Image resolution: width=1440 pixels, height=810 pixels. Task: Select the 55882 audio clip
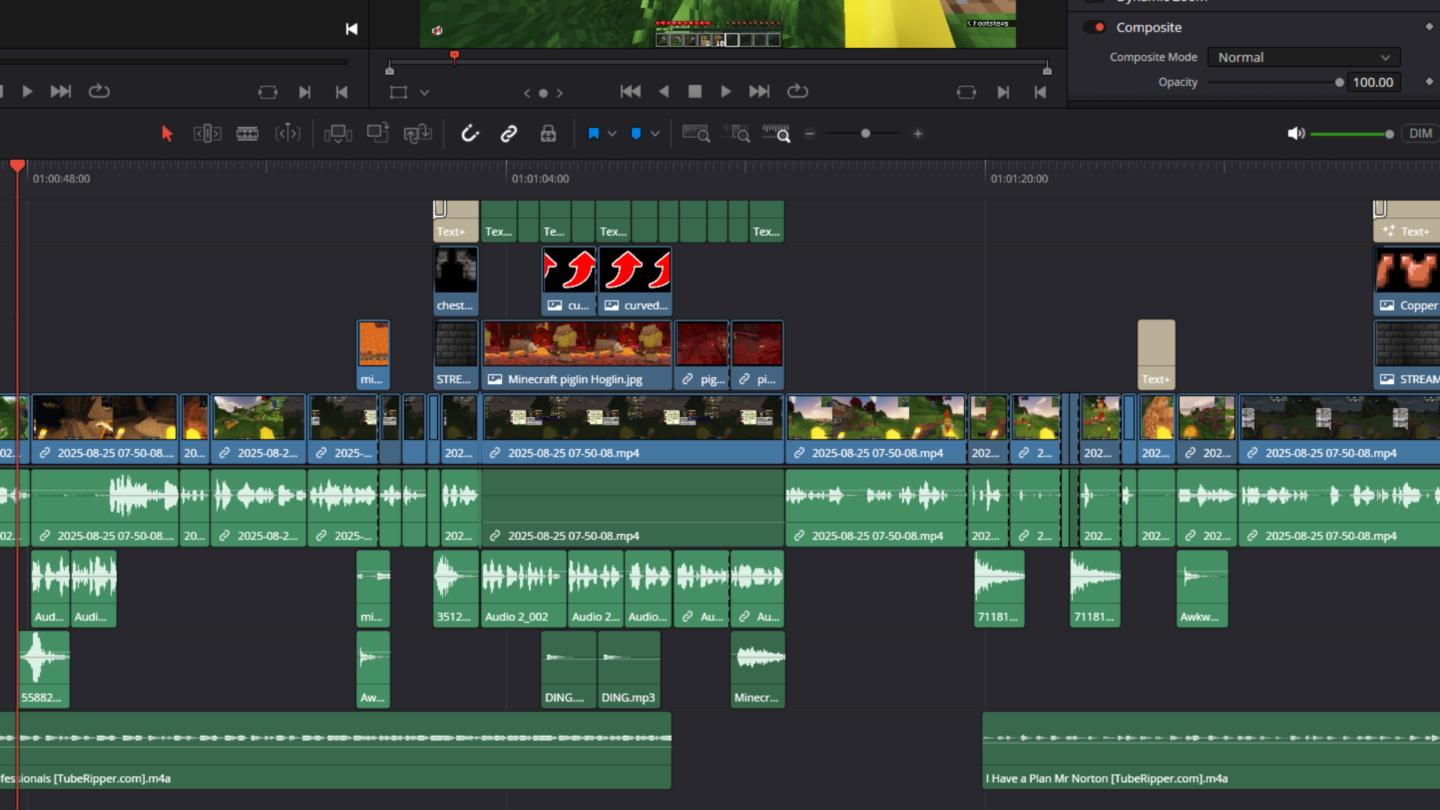click(43, 670)
